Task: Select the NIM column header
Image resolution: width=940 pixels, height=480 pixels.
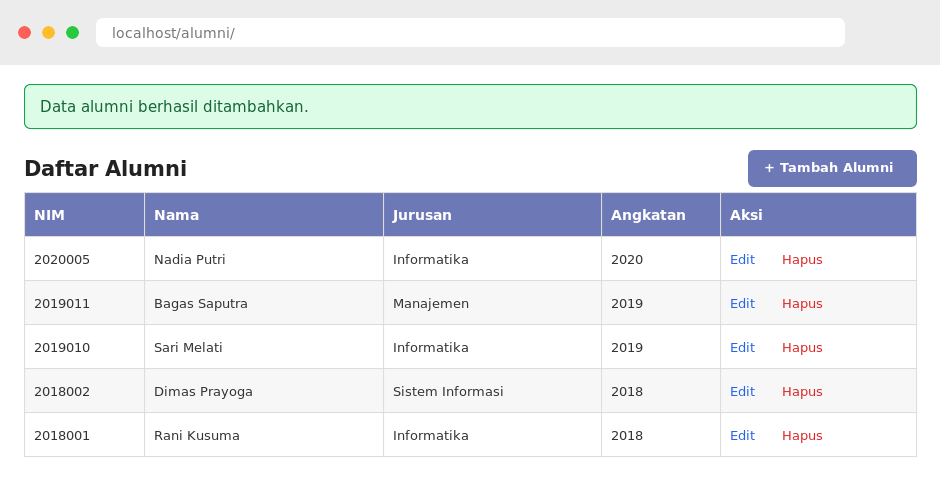Action: (x=85, y=215)
